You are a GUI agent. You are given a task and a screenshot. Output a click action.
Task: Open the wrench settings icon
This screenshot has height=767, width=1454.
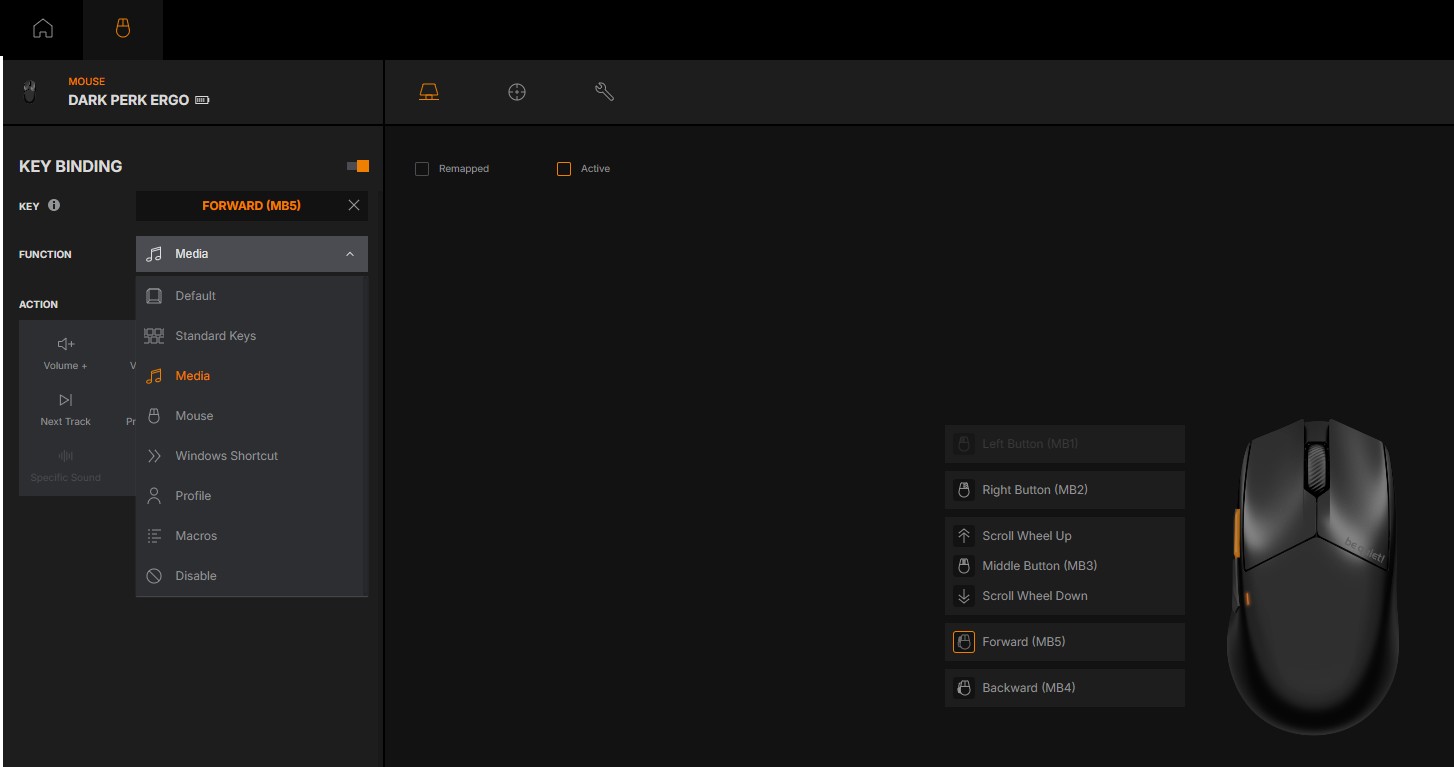[x=604, y=92]
